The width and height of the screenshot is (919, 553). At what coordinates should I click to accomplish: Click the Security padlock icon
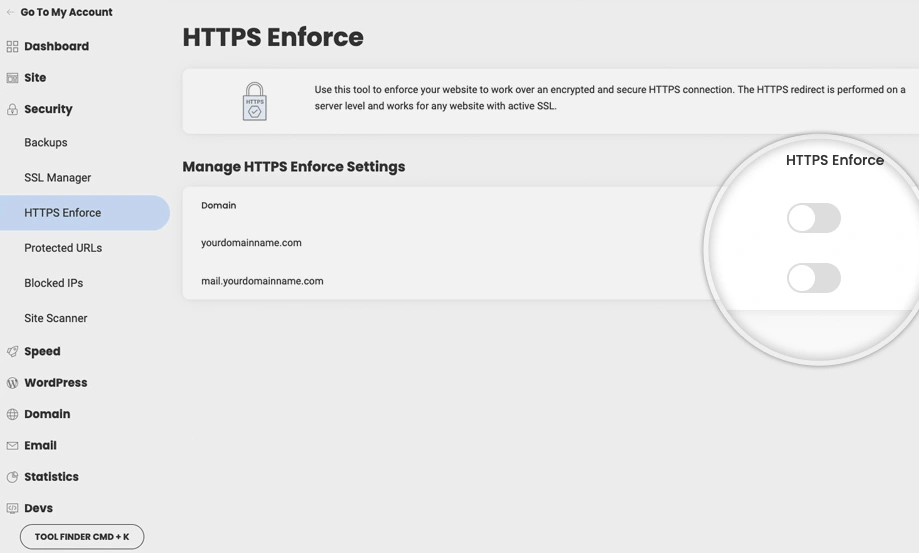point(12,110)
